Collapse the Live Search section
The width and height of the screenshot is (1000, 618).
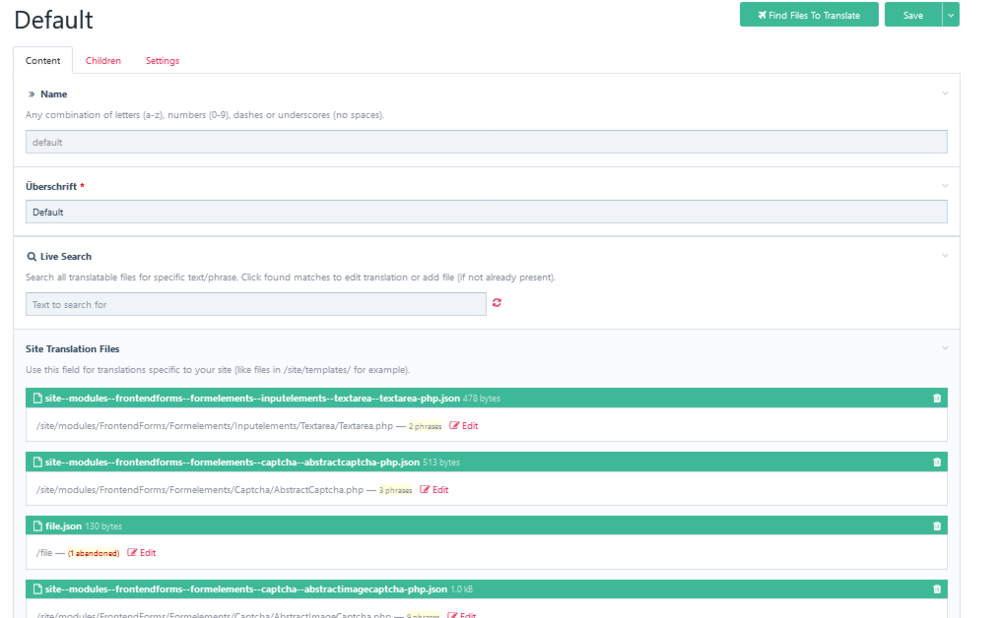(x=945, y=255)
